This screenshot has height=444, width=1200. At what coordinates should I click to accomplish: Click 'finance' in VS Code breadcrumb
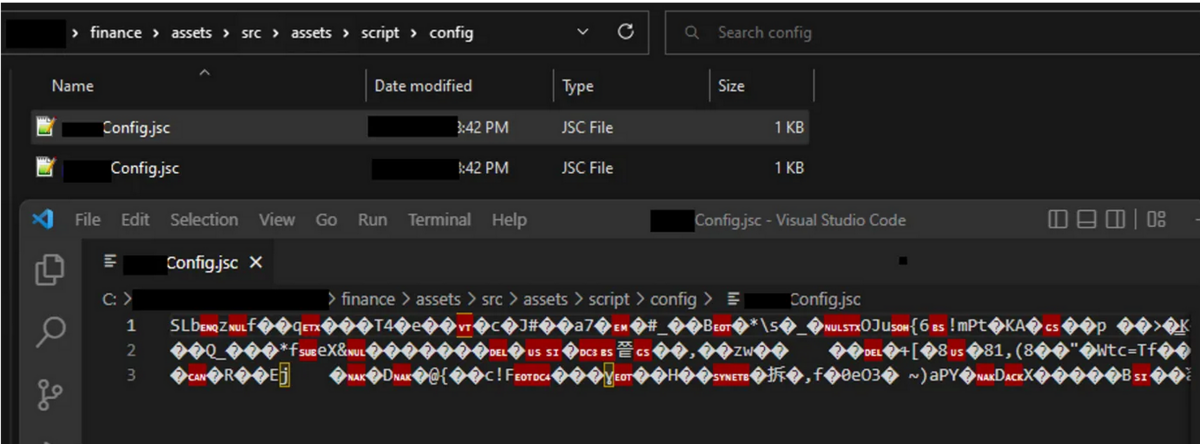tap(368, 299)
